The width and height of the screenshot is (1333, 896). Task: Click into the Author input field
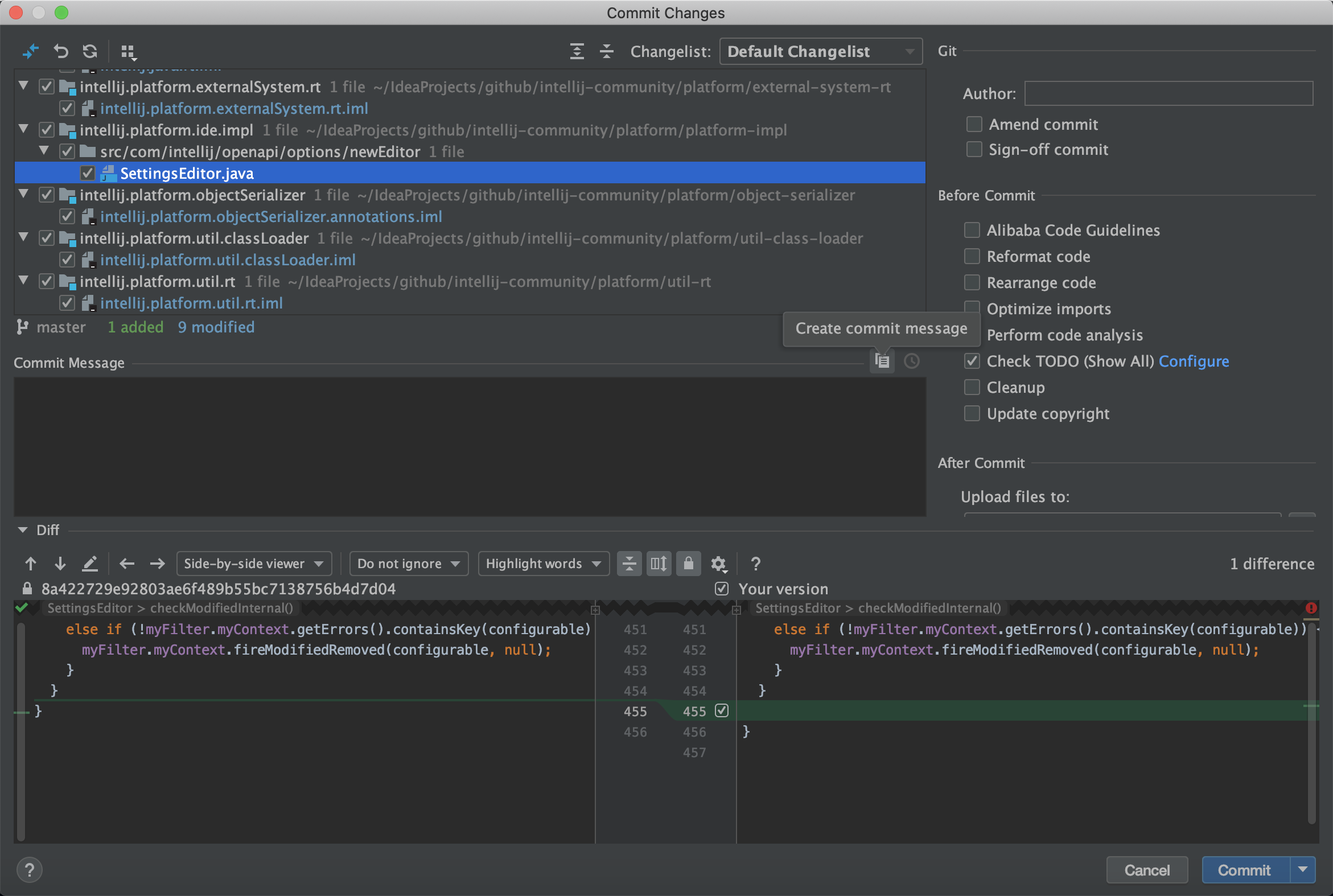pyautogui.click(x=1169, y=93)
